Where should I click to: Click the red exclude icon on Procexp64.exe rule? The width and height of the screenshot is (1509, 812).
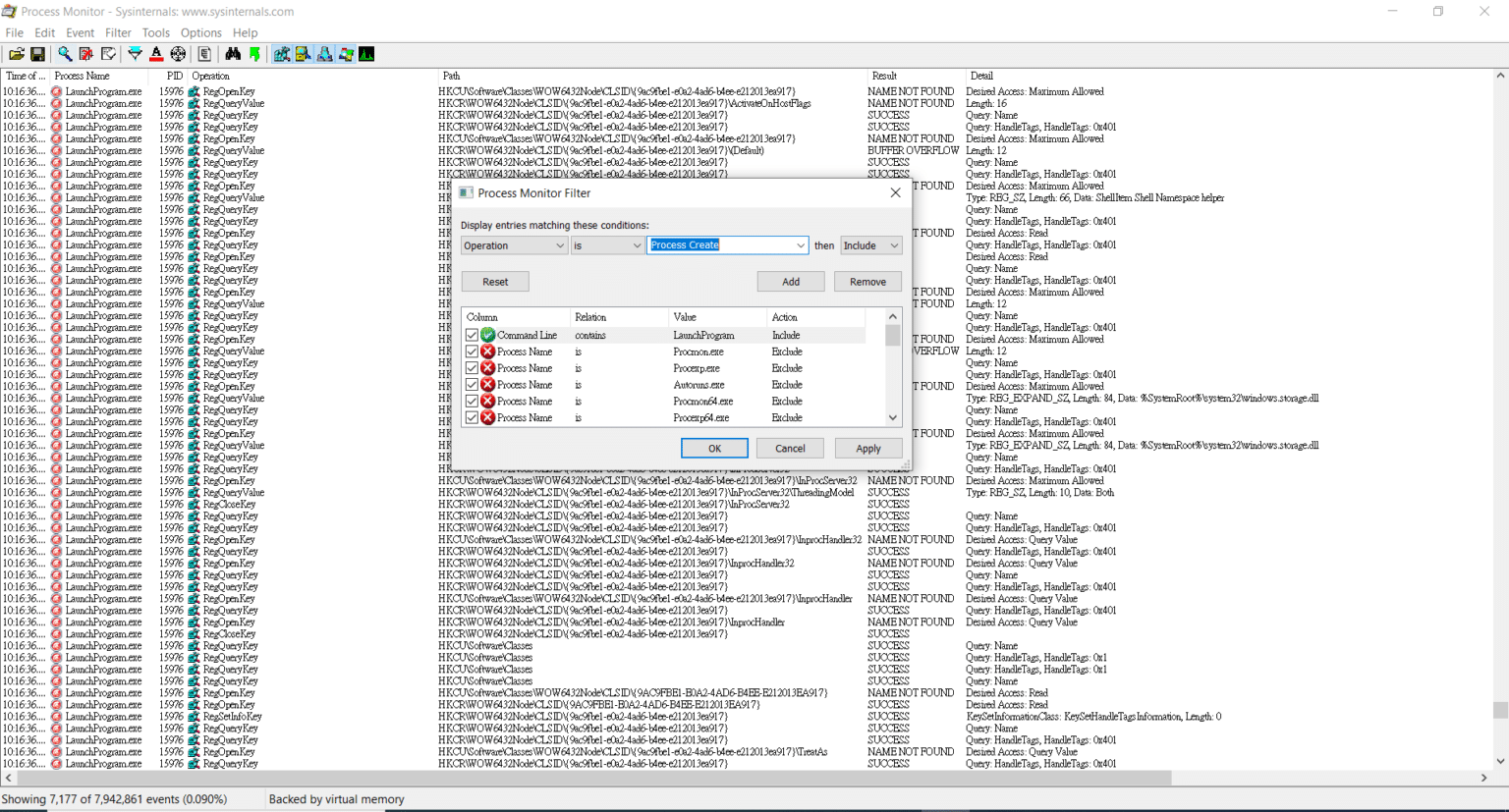point(487,417)
